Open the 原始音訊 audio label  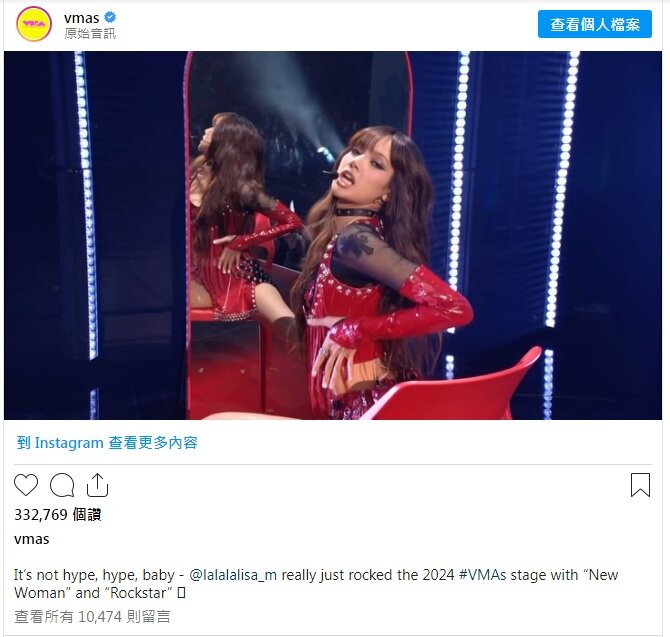coord(90,33)
